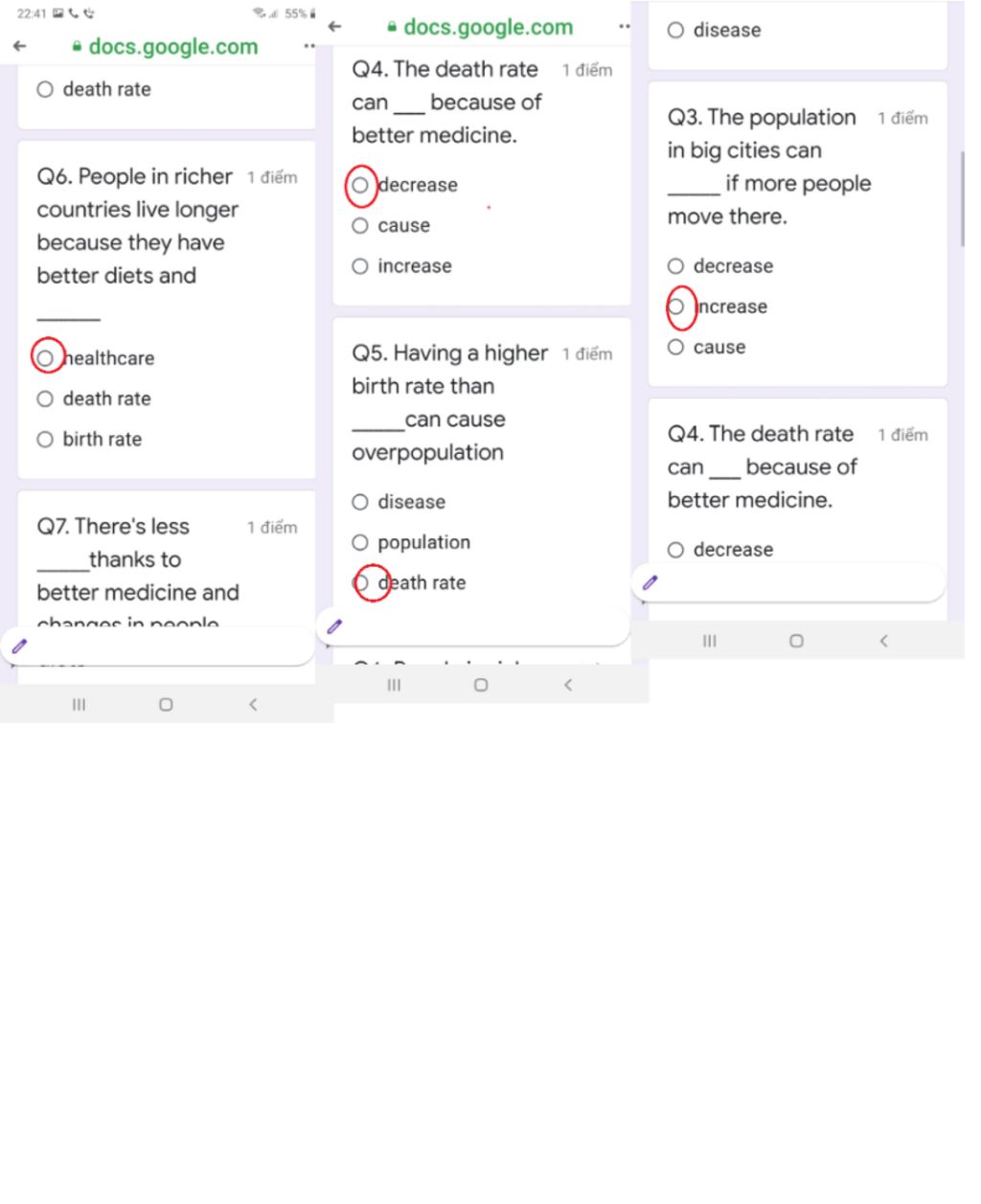Viewport: 981px width, 1204px height.
Task: Tap the home button in the left navigation bar
Action: (x=166, y=704)
